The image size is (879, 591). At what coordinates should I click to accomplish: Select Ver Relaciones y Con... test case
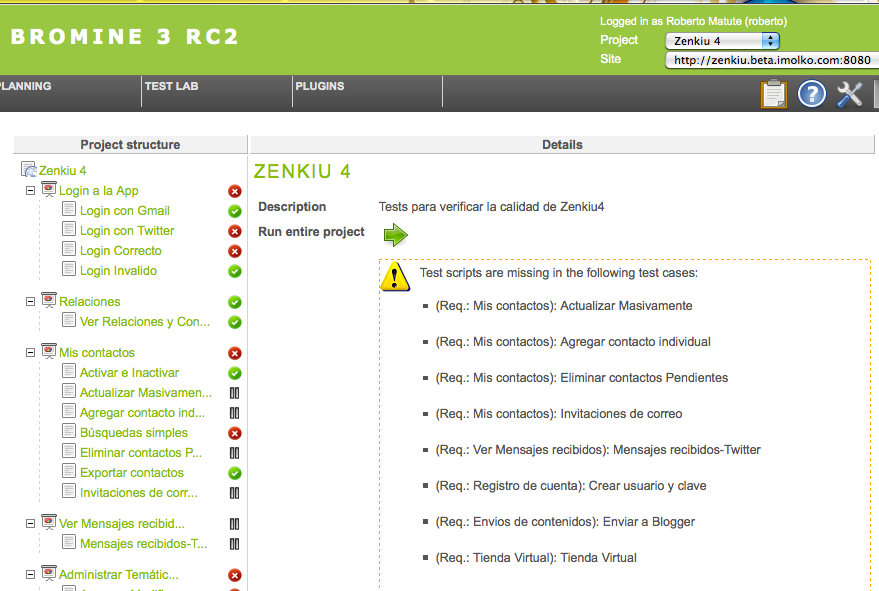(145, 322)
